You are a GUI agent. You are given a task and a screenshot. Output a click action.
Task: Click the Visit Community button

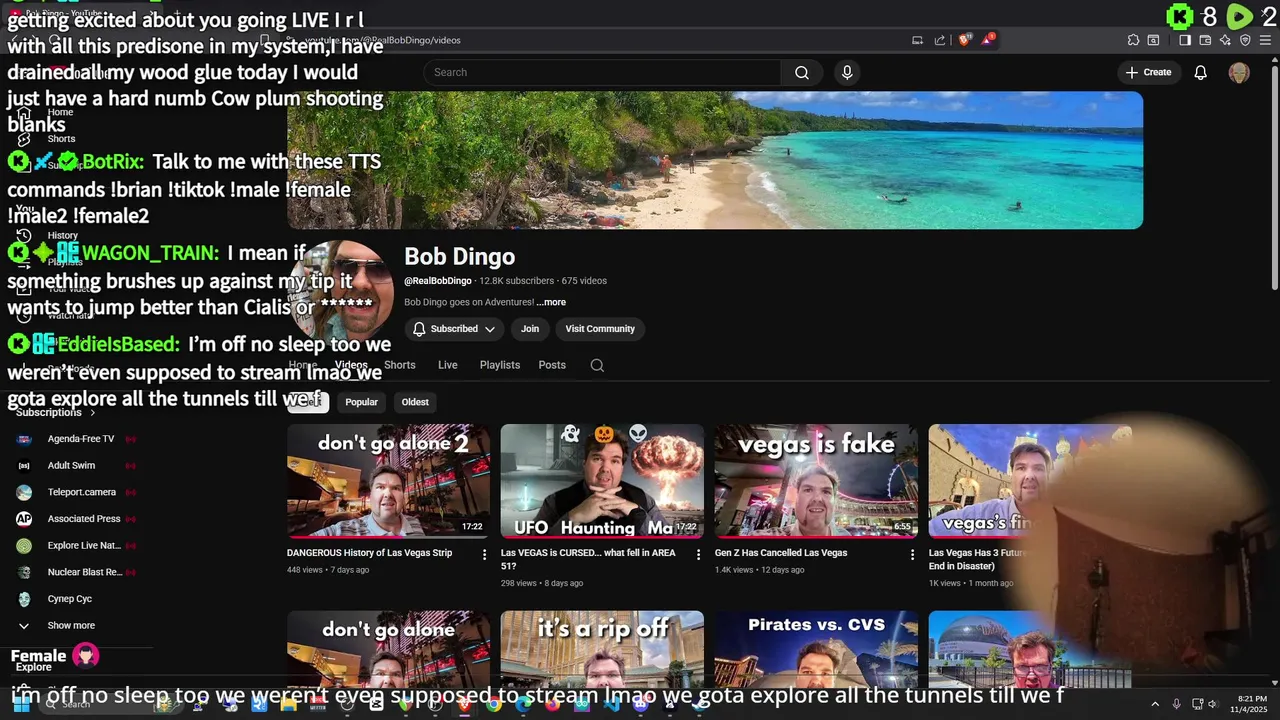tap(600, 329)
